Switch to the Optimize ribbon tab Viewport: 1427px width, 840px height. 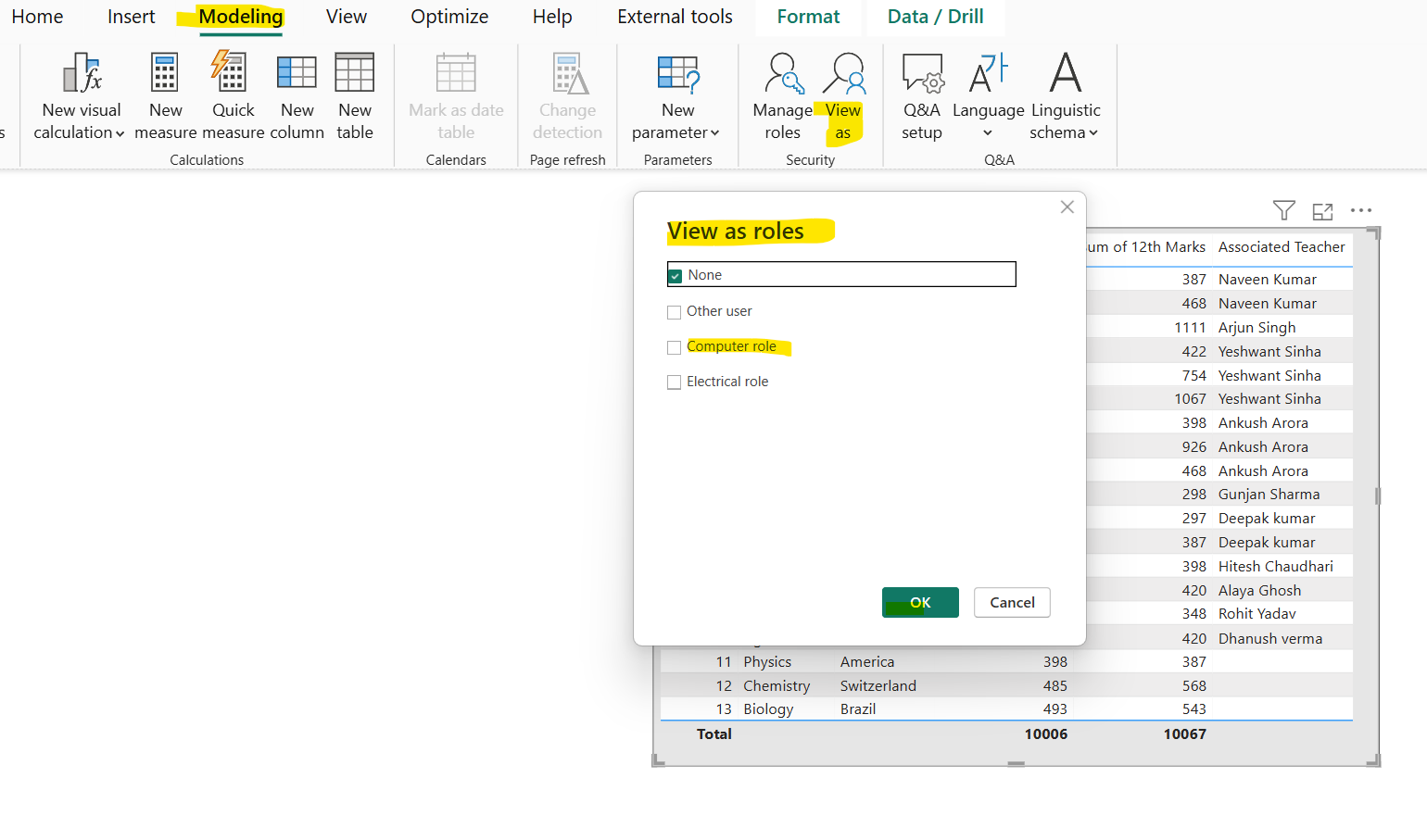tap(449, 17)
